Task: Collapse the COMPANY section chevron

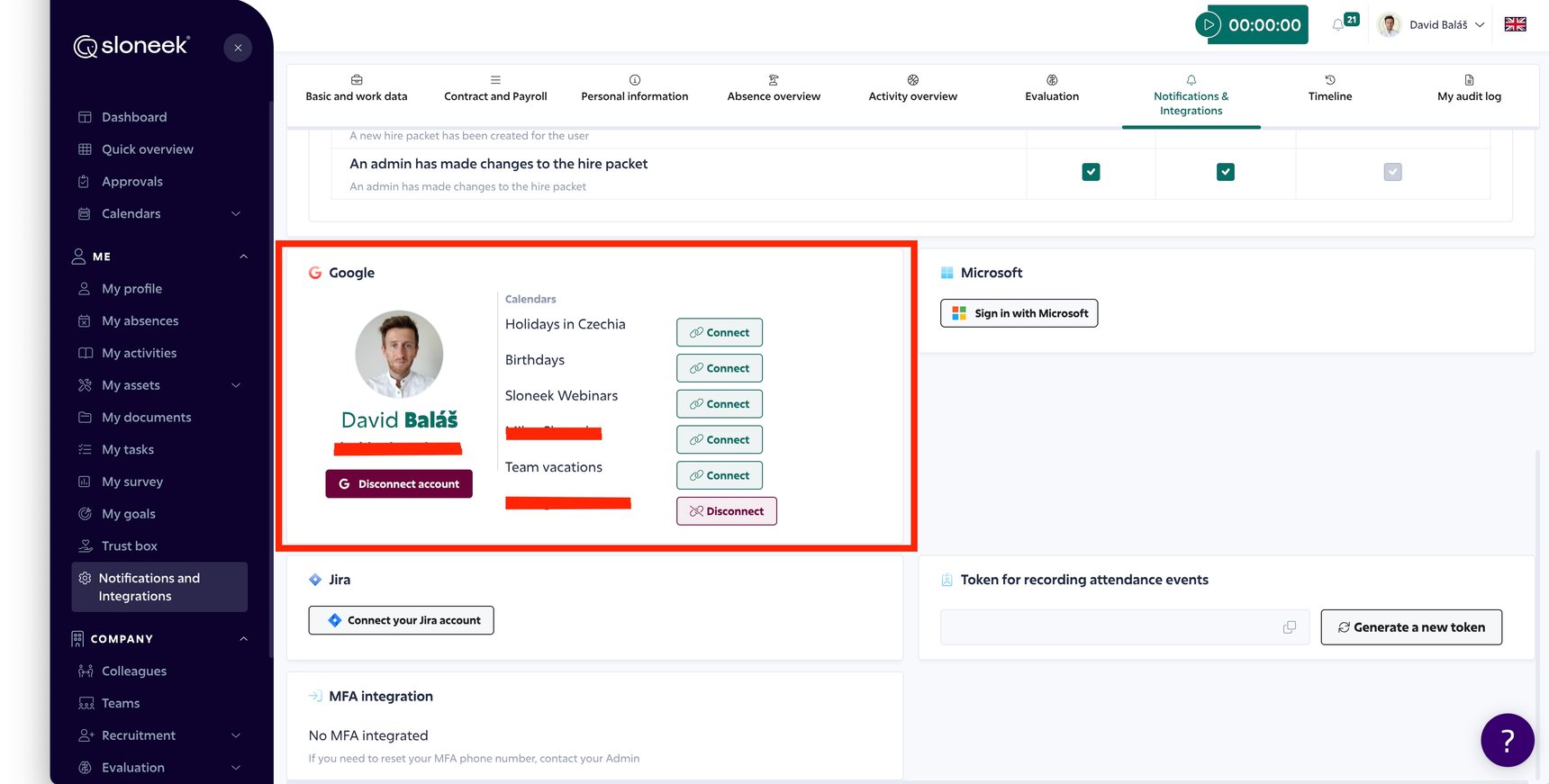Action: pos(243,639)
